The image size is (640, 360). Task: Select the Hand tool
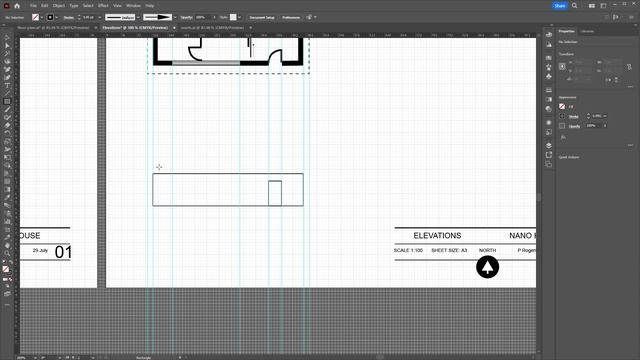[7, 245]
